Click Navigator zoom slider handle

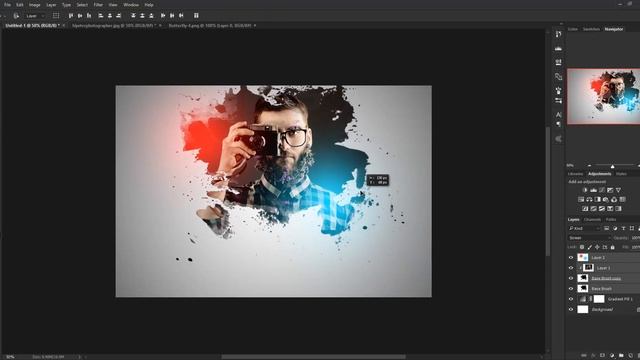click(x=613, y=166)
